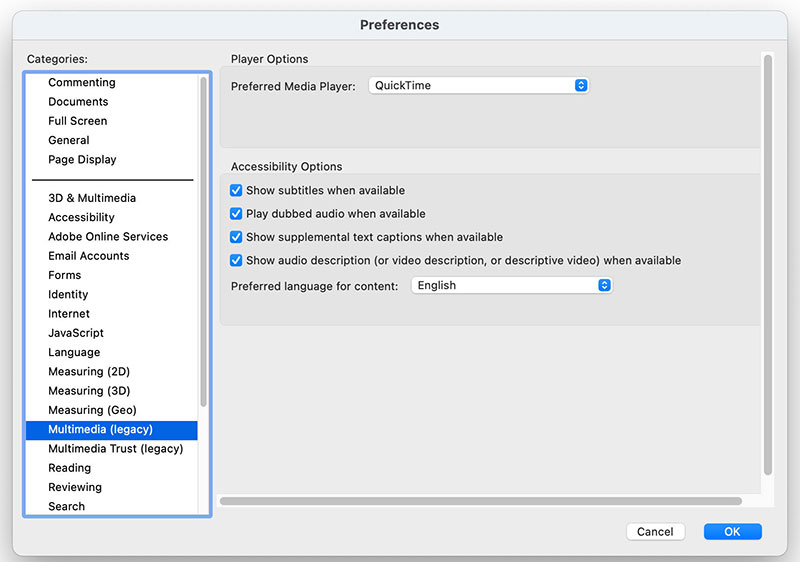Click horizontal scrollbar below options panel
The image size is (800, 562).
coord(480,501)
